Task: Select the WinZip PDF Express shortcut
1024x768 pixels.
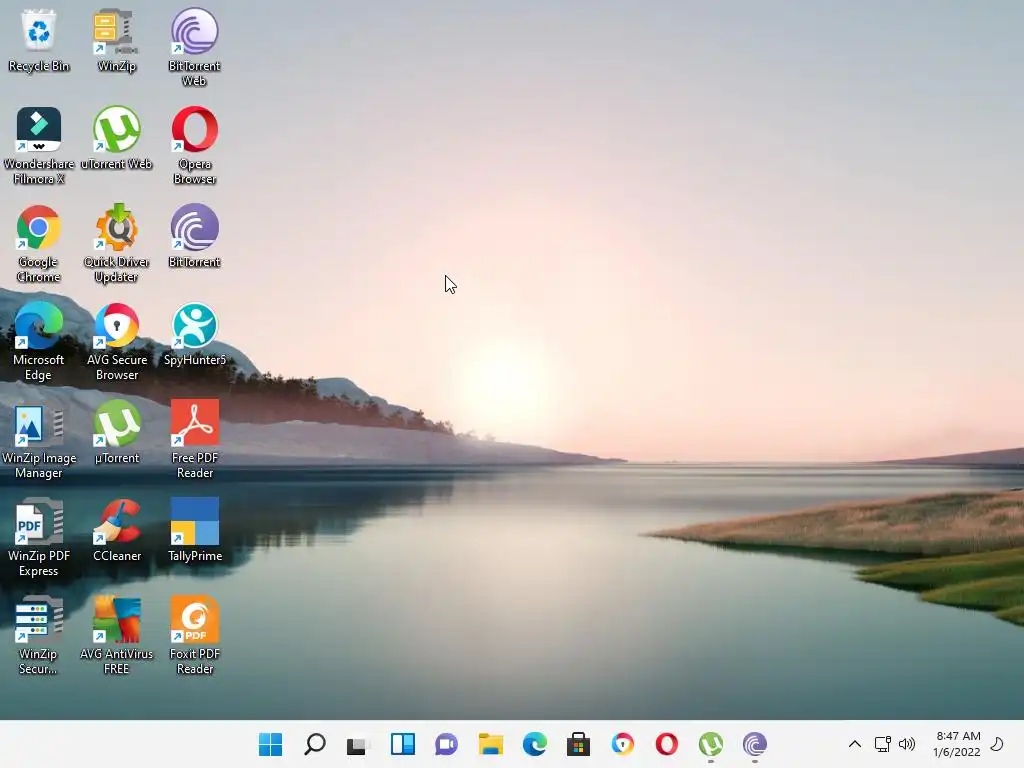Action: pyautogui.click(x=39, y=537)
